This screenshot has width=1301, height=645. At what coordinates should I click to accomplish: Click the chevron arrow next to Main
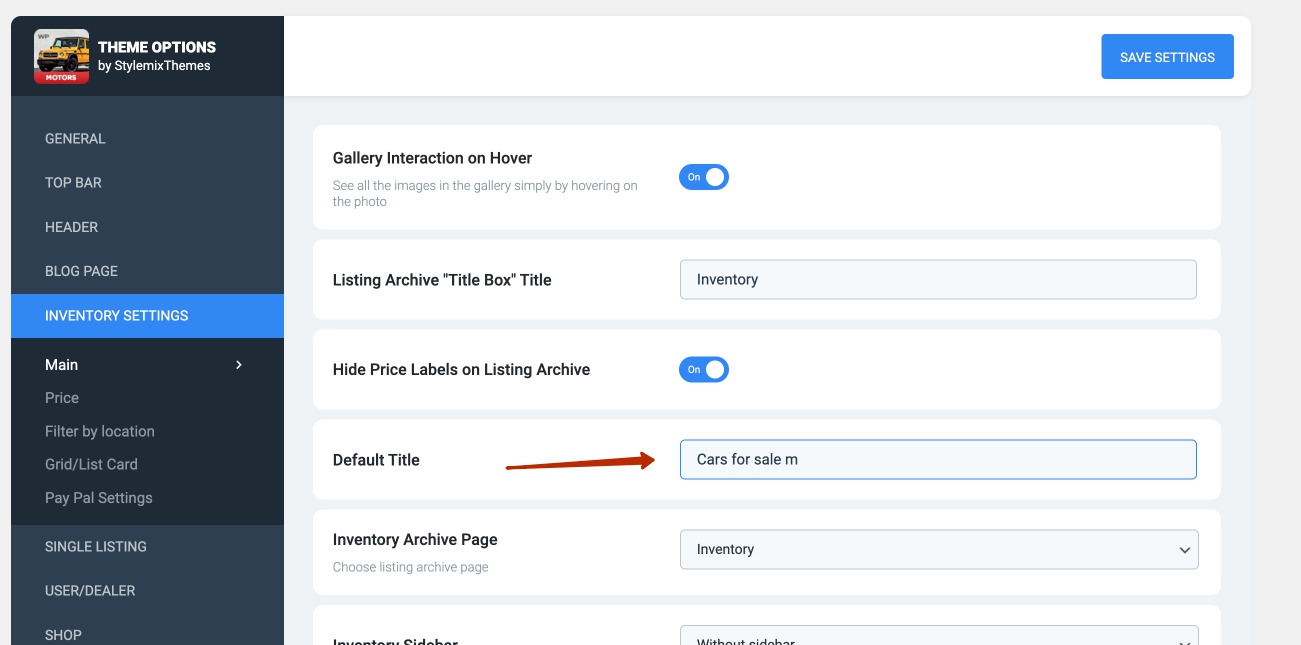(x=238, y=365)
